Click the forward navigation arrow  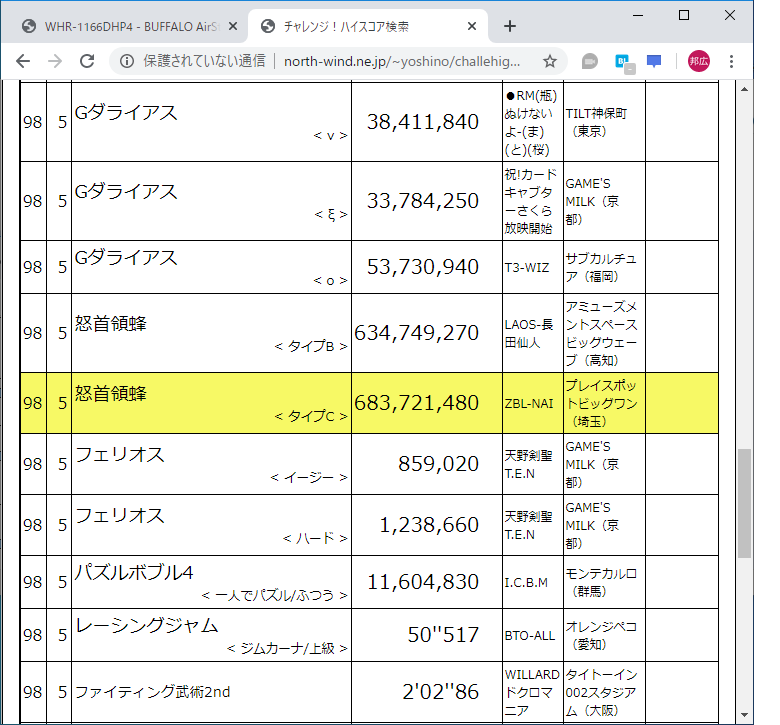55,61
